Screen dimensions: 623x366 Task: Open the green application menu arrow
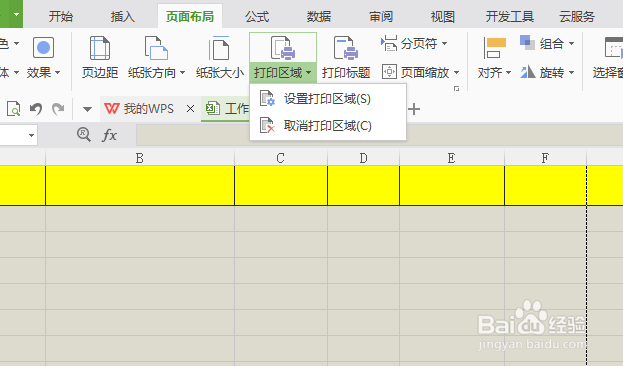[x=16, y=14]
